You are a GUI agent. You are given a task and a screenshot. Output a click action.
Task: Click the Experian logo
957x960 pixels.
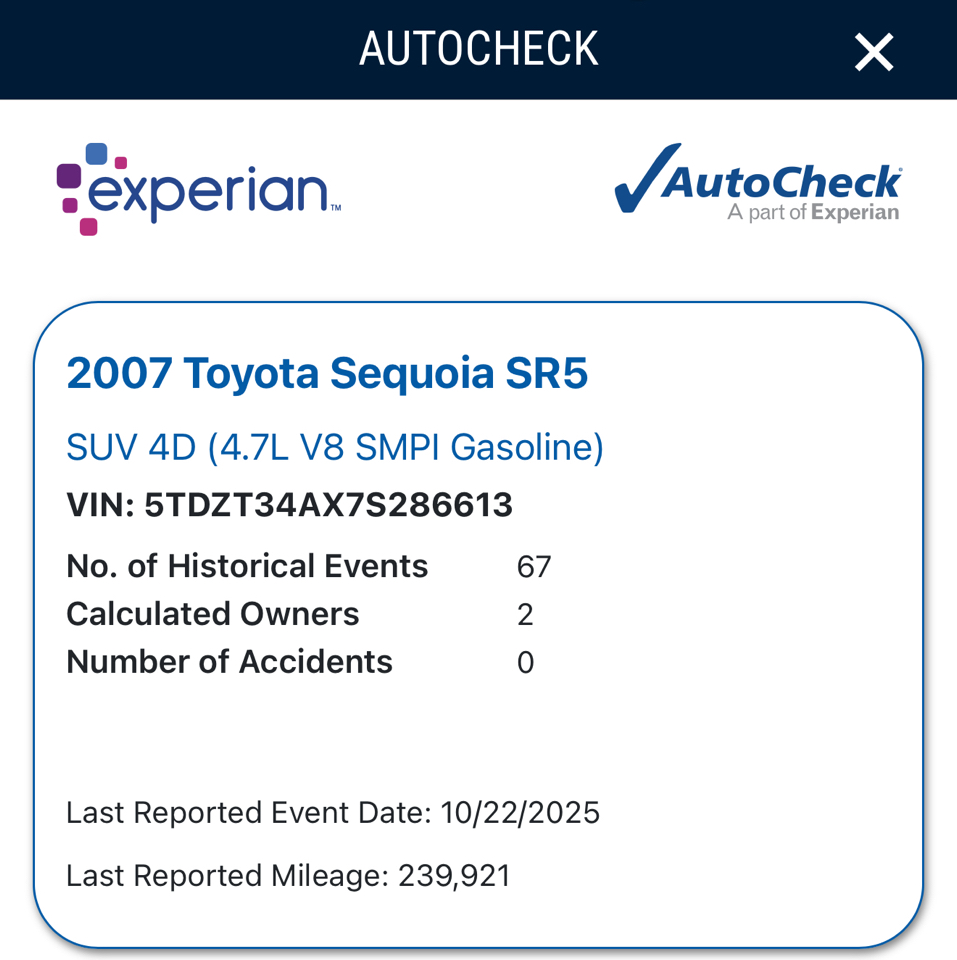tap(199, 189)
